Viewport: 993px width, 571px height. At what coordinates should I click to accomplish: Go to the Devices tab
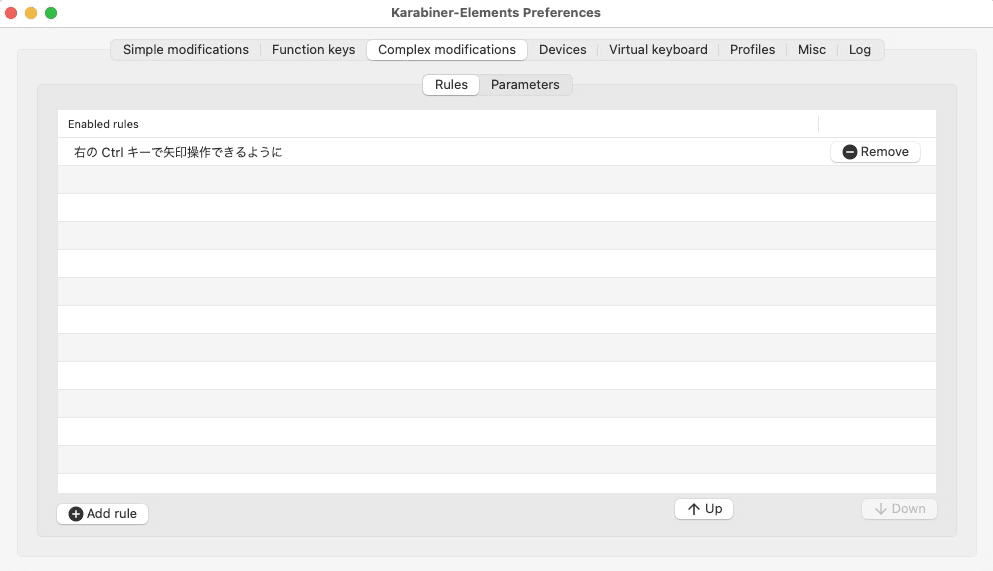click(562, 49)
